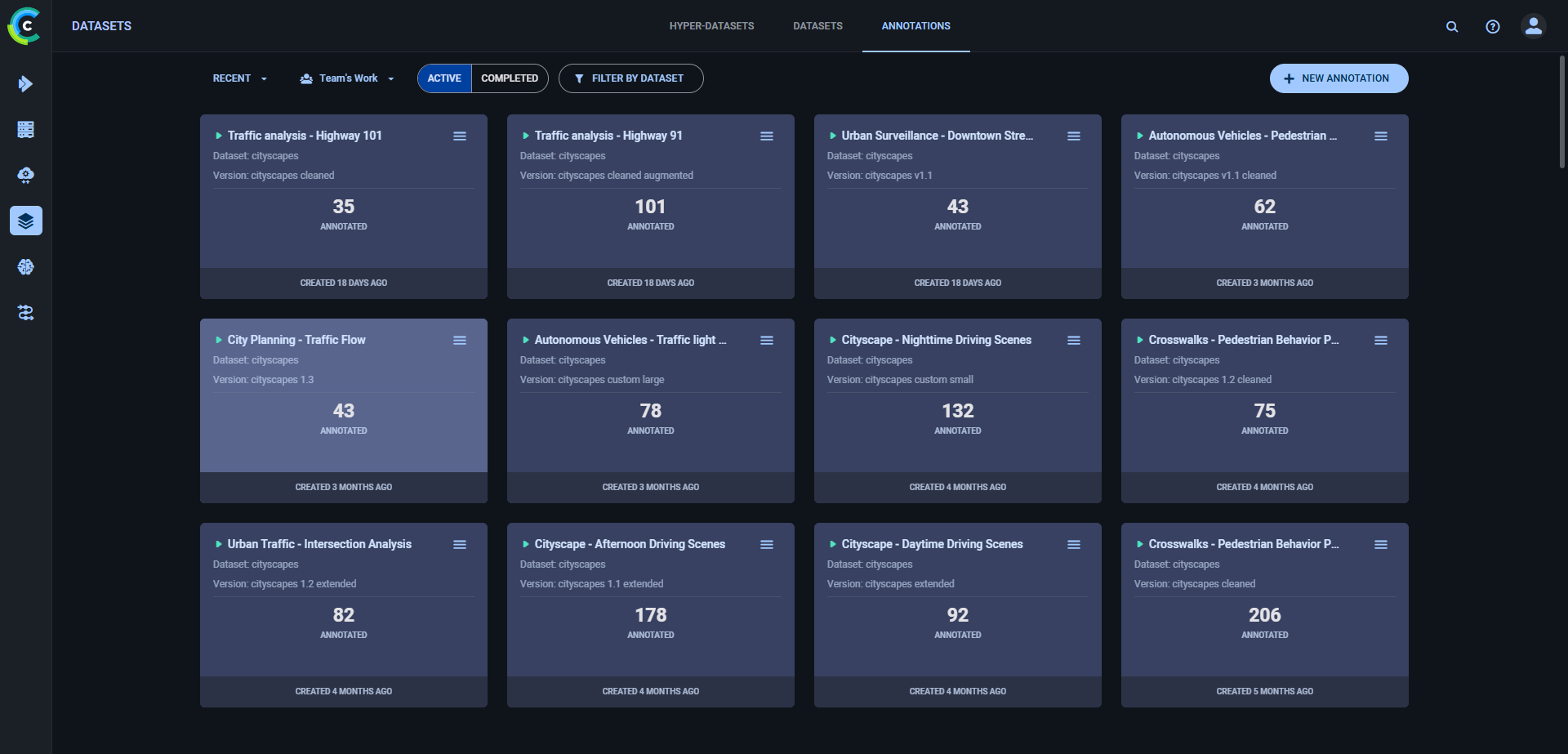This screenshot has height=754, width=1568.
Task: Open the FILTER BY DATASET selector
Action: [630, 78]
